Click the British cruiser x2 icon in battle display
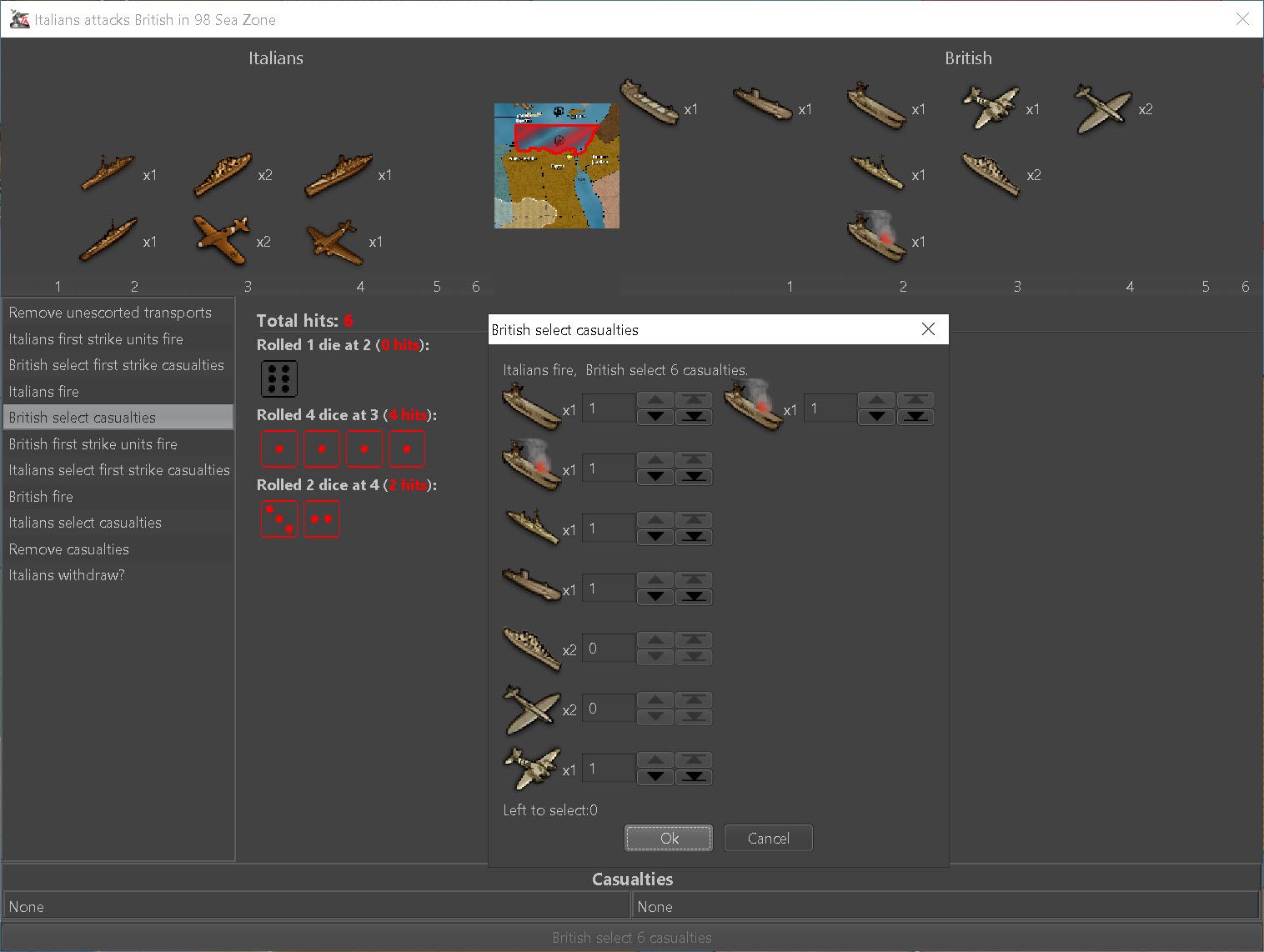 [991, 173]
